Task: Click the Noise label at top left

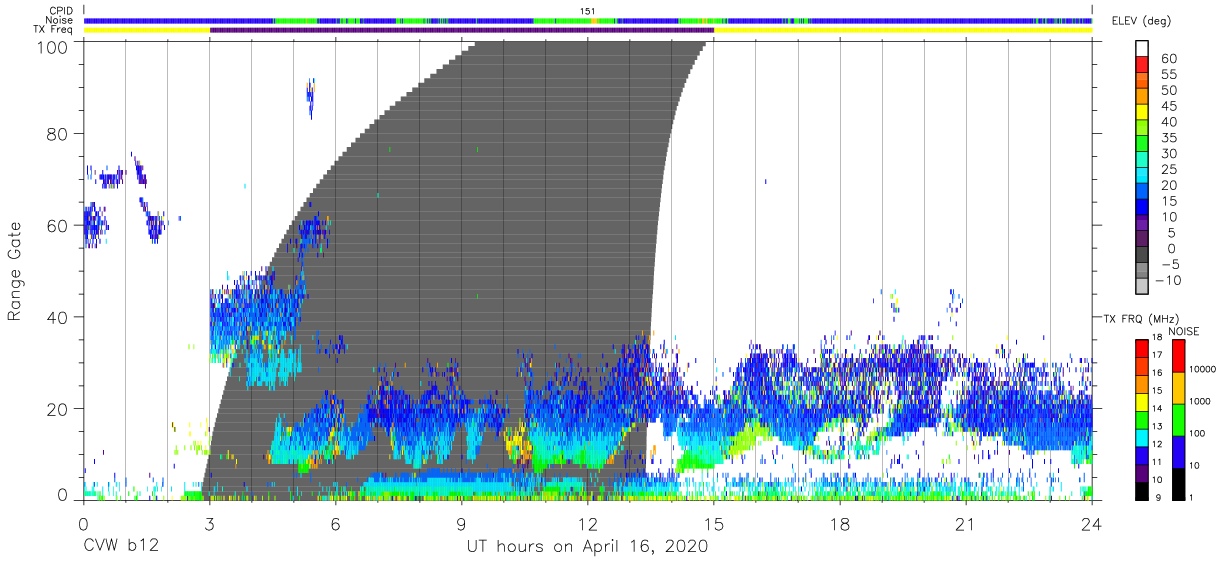Action: [x=59, y=20]
